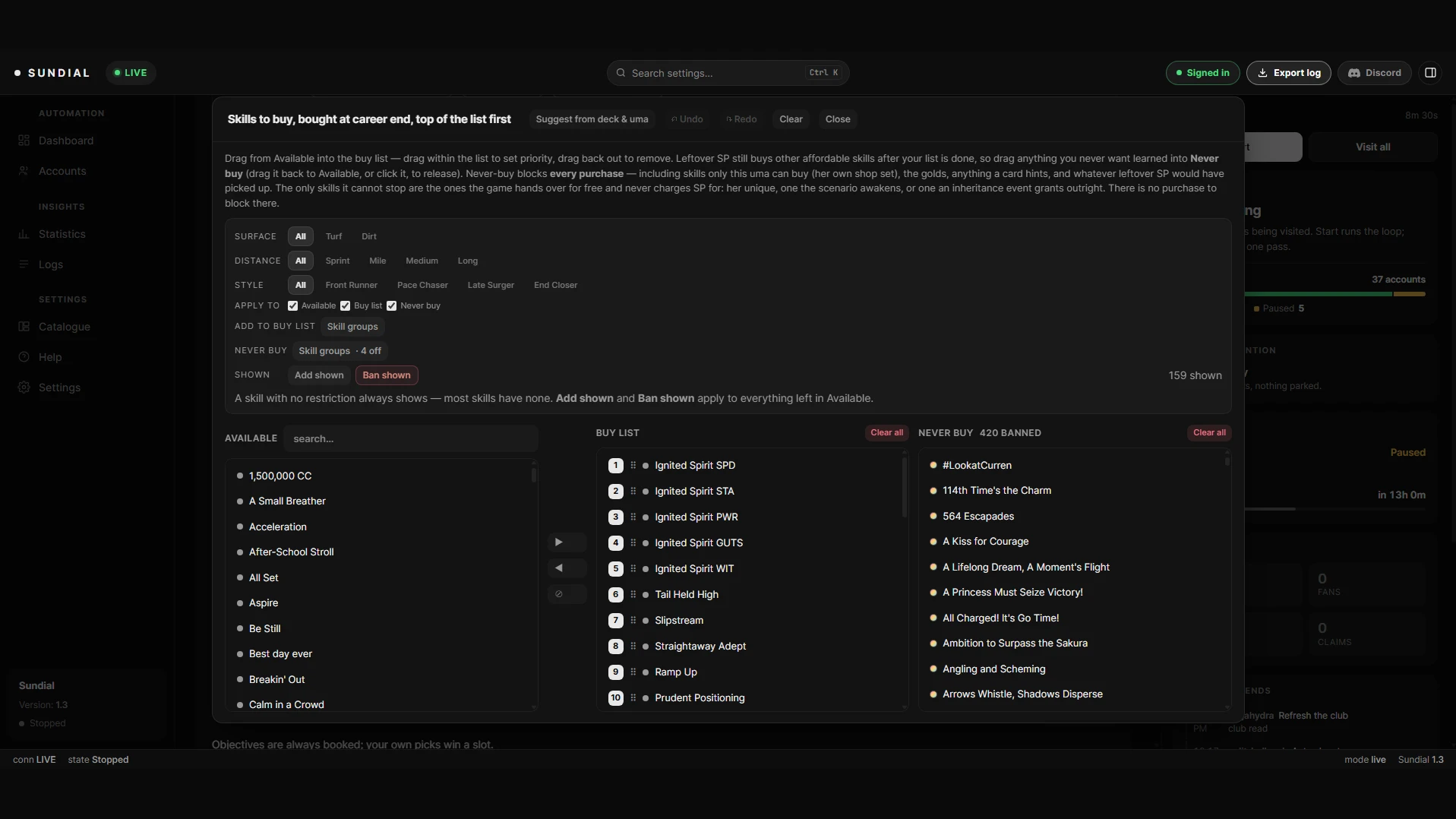Click drag handle of Ignited Spirit STA
This screenshot has width=1456, height=819.
(x=633, y=491)
